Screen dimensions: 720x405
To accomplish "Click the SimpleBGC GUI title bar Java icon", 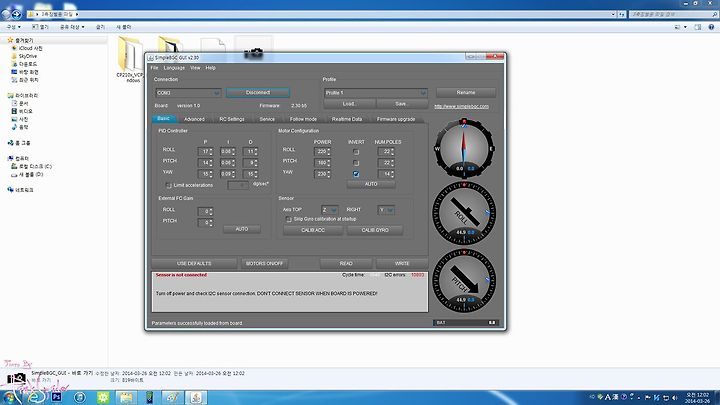I will (150, 57).
